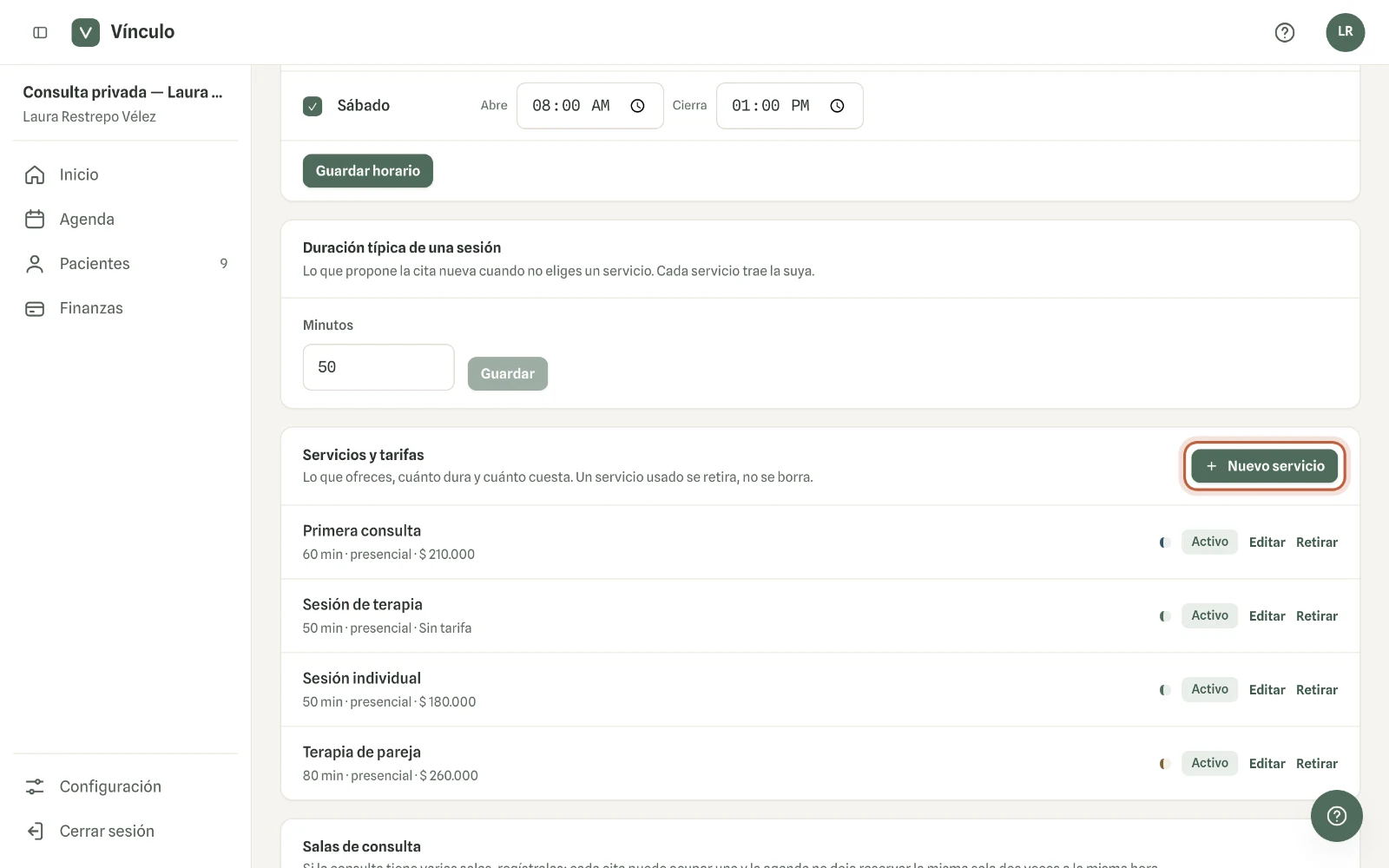Edit the Primera consulta service
1389x868 pixels.
tap(1267, 542)
